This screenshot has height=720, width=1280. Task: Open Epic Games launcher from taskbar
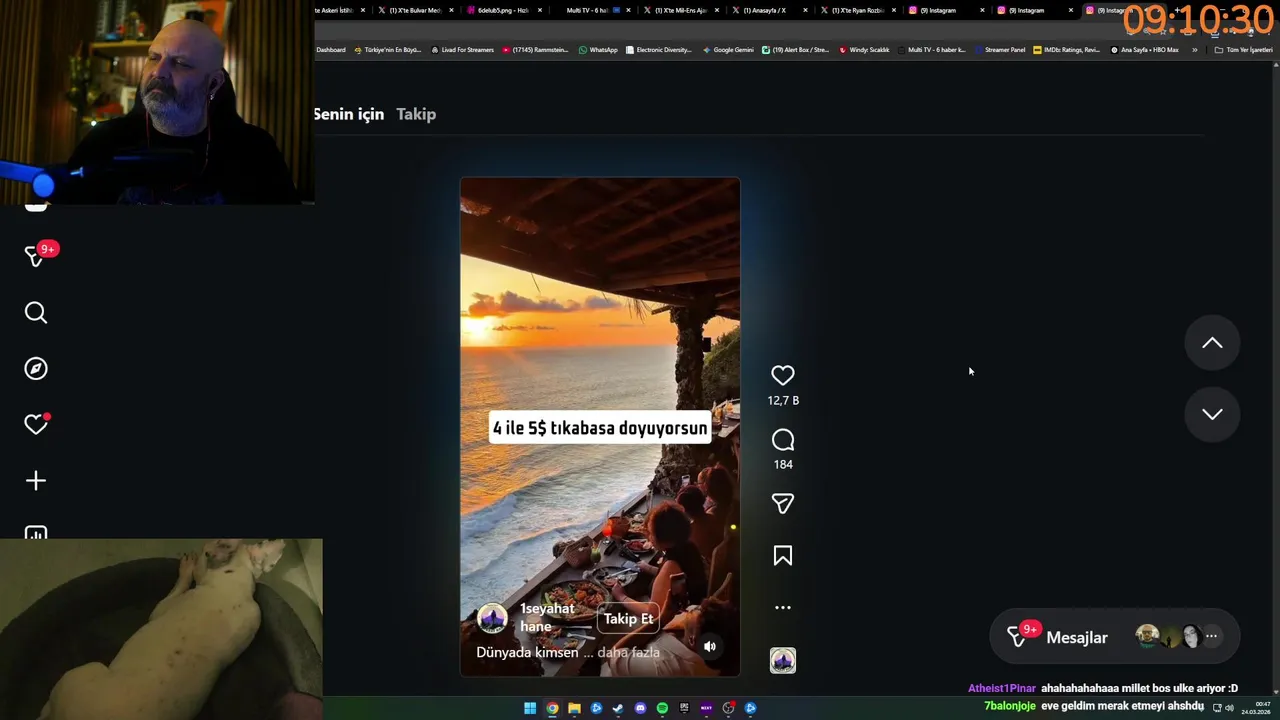(x=684, y=708)
